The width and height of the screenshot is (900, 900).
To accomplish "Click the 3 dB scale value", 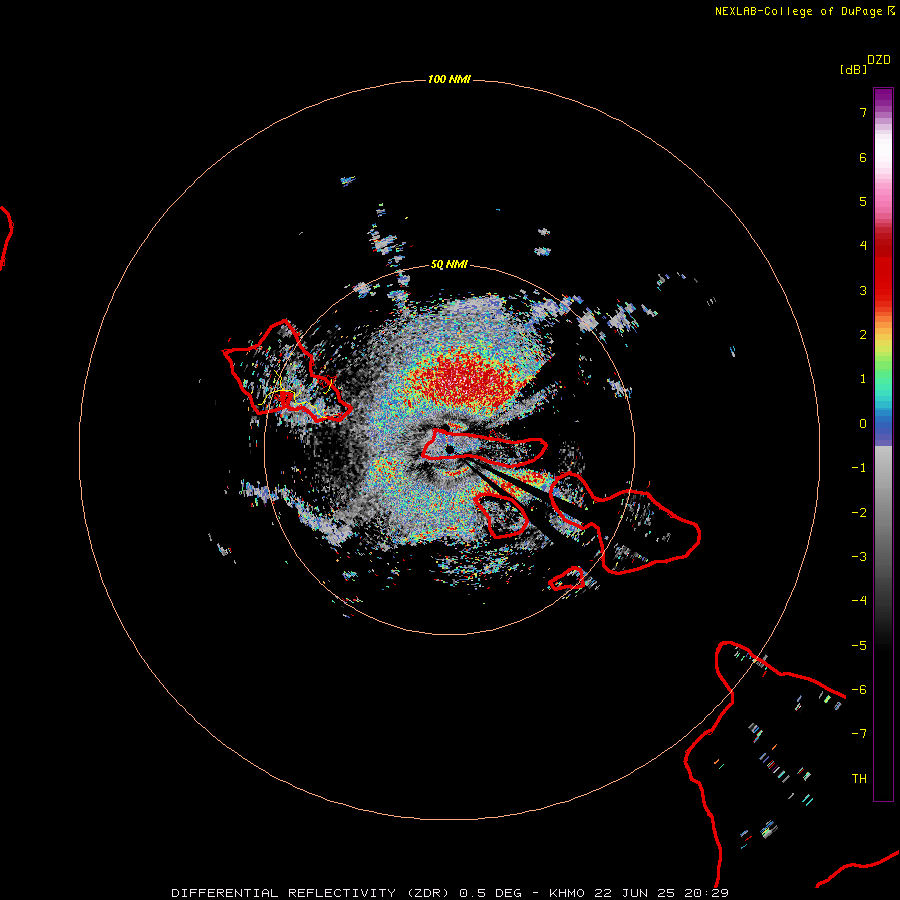I will (x=863, y=290).
